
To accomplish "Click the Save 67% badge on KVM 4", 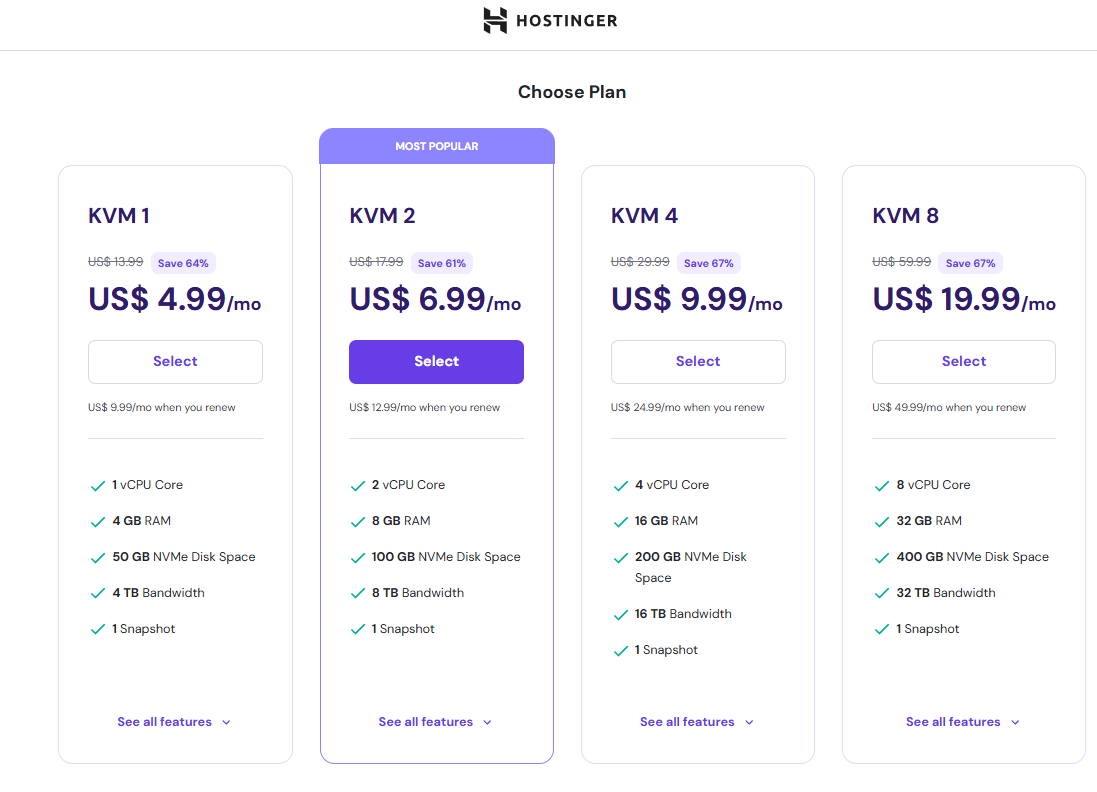I will 709,263.
